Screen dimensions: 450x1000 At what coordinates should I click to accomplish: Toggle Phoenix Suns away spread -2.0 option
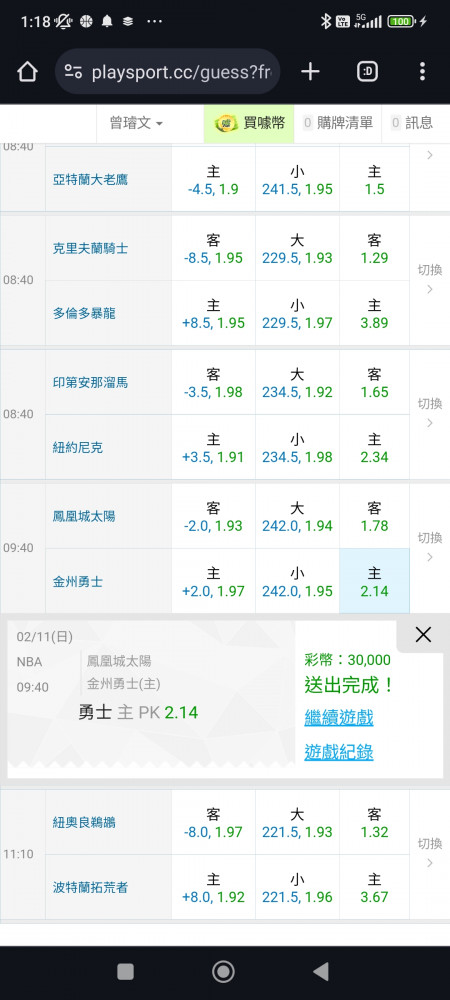(213, 517)
